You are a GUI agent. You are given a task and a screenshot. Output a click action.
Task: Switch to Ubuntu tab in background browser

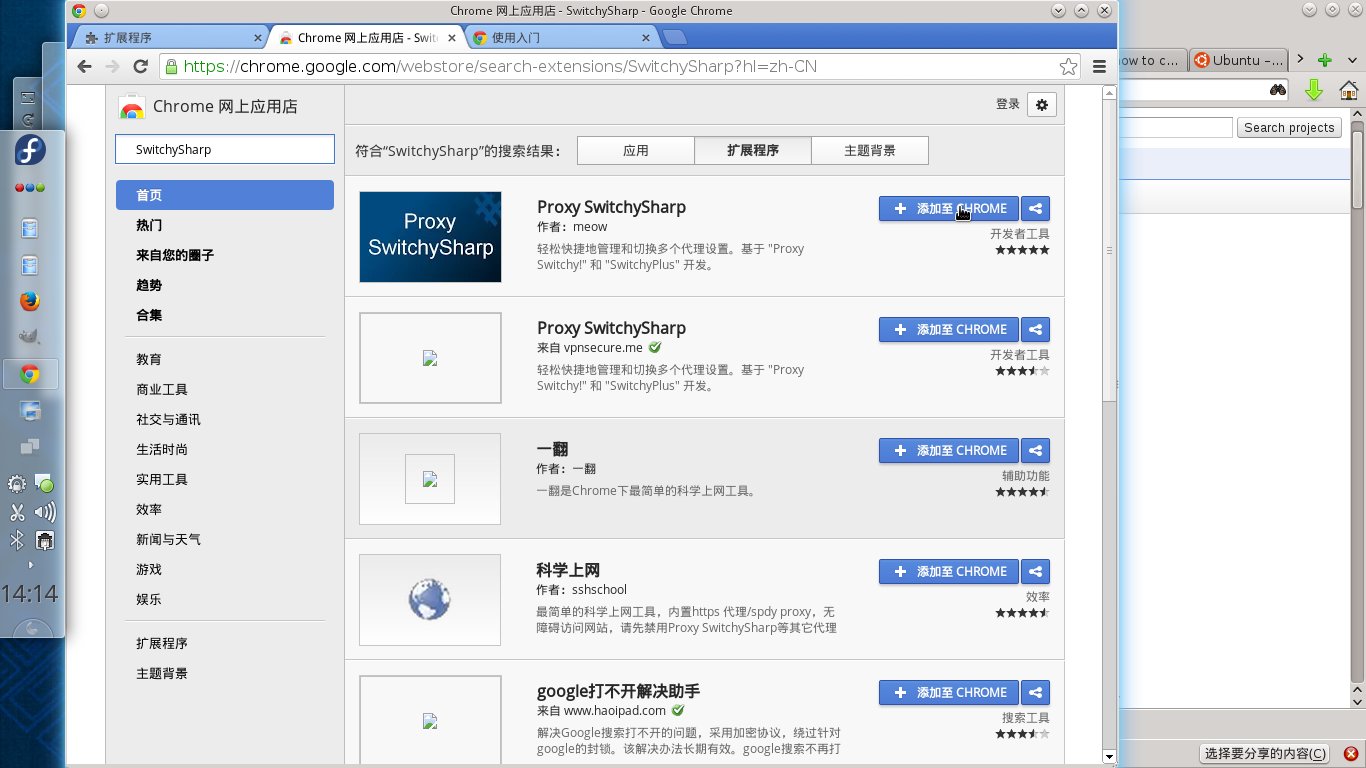(1238, 60)
